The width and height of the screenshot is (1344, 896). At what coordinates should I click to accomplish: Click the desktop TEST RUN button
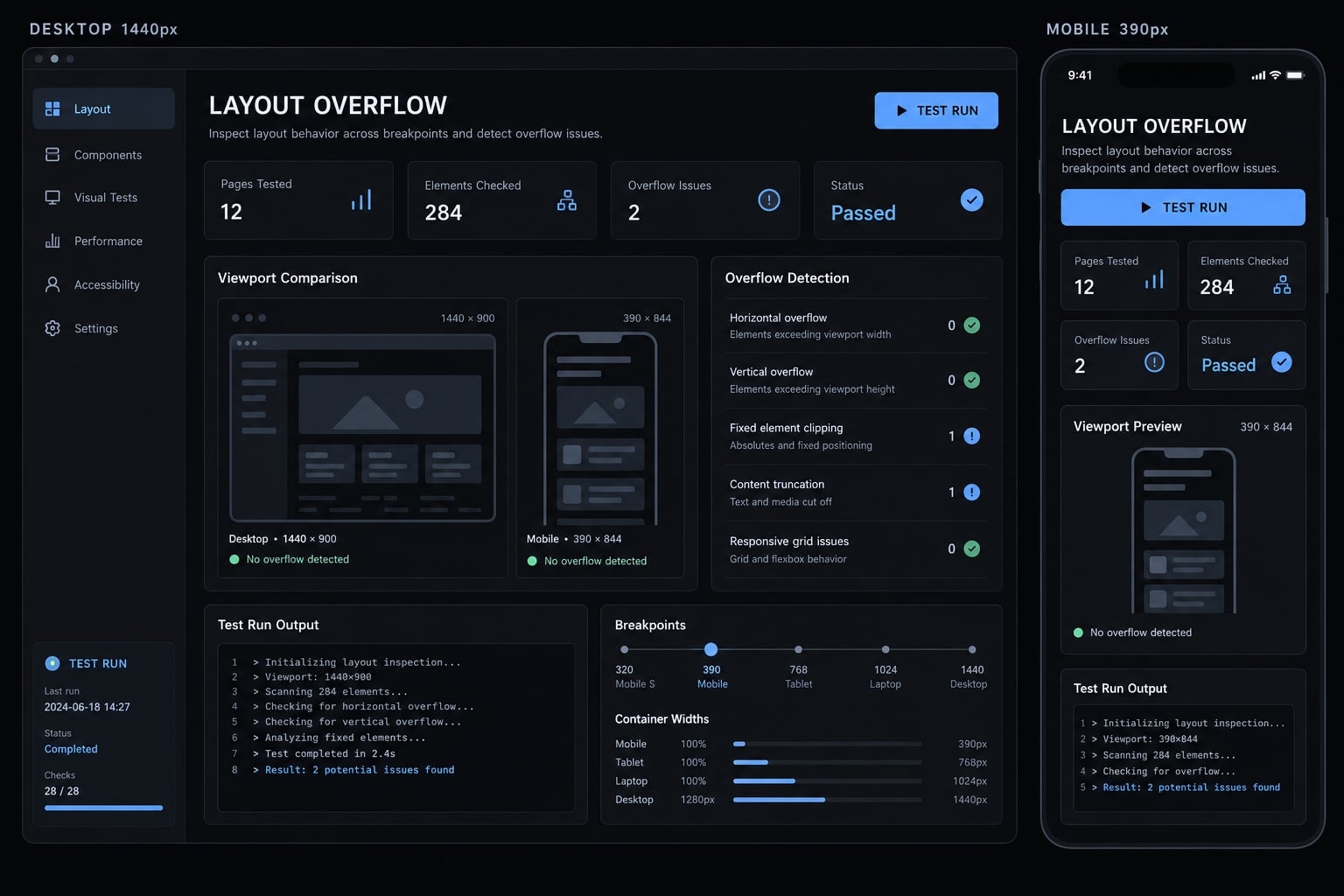coord(936,110)
